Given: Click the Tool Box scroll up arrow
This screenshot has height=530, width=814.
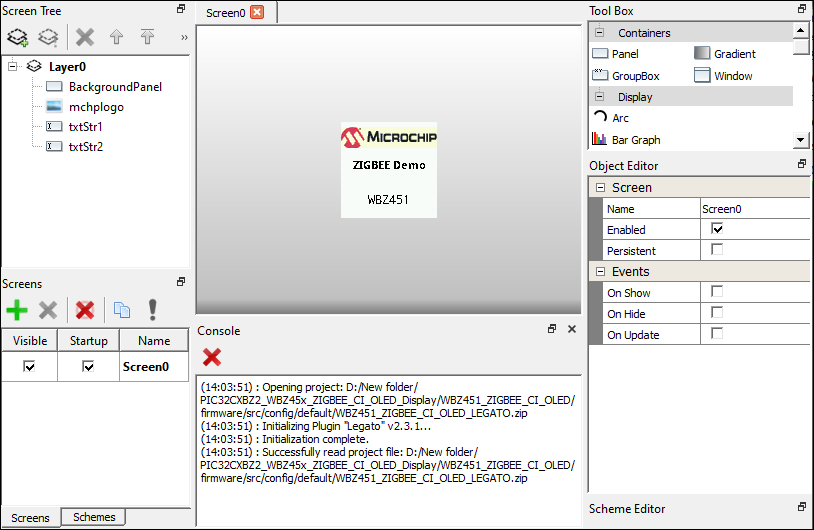Looking at the screenshot, I should 801,30.
